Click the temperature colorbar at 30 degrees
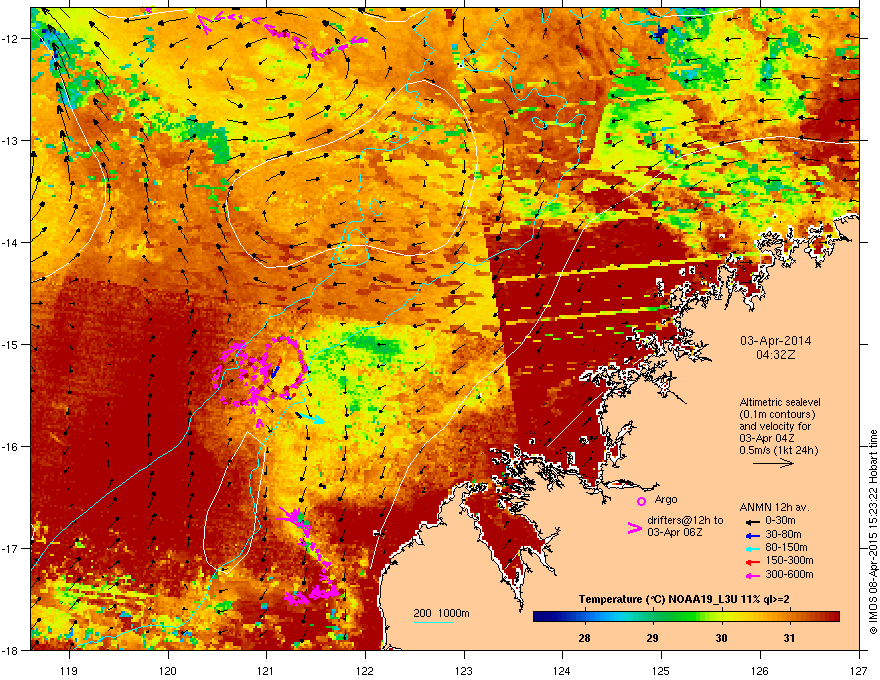 722,617
